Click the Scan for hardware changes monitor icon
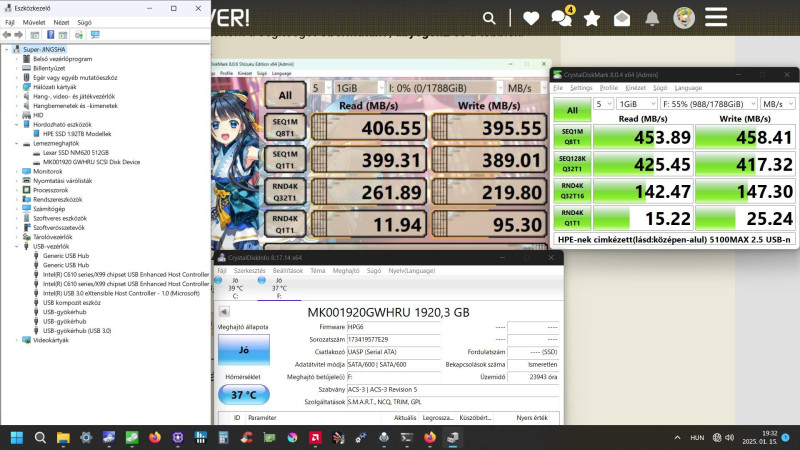 tap(95, 35)
